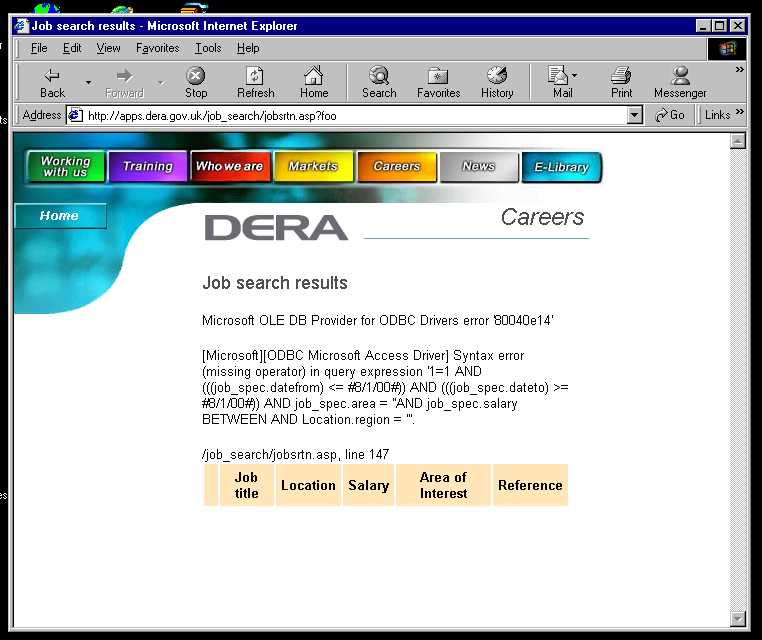The image size is (762, 640).
Task: Close the Internet Explorer window
Action: (x=738, y=26)
